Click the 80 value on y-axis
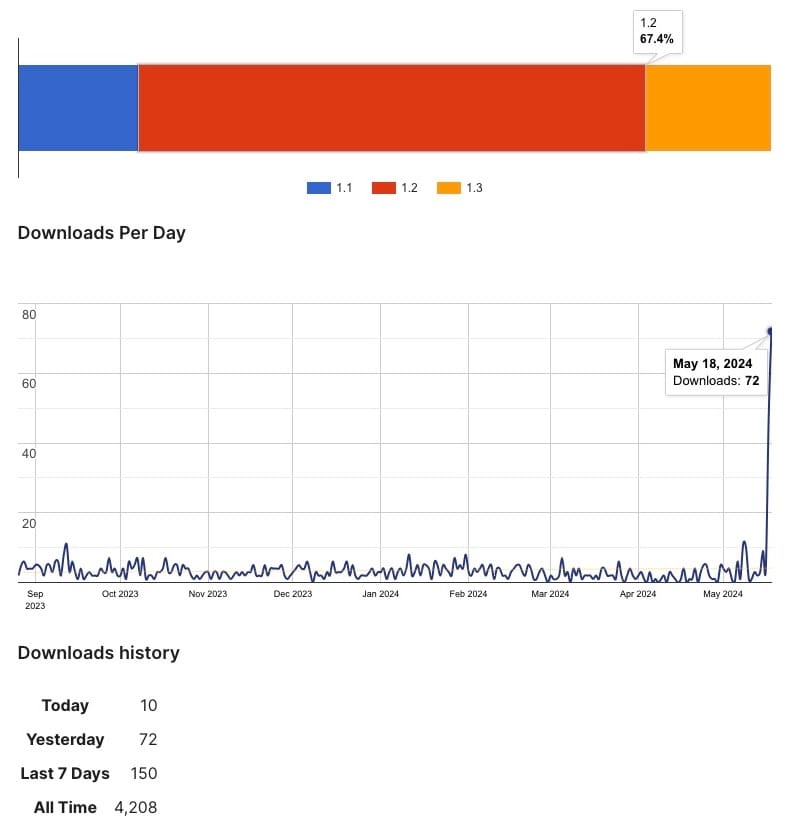The height and width of the screenshot is (835, 785). point(29,315)
